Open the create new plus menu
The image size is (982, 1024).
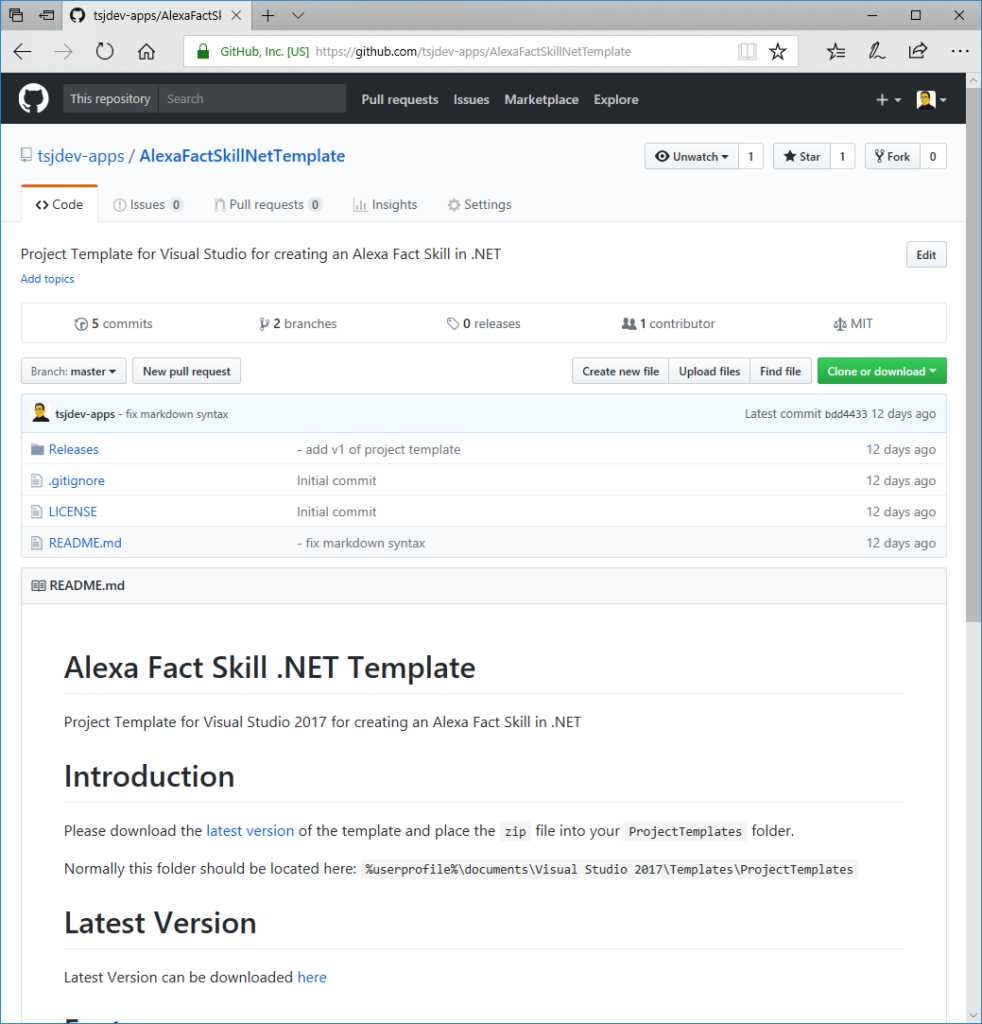tap(888, 100)
